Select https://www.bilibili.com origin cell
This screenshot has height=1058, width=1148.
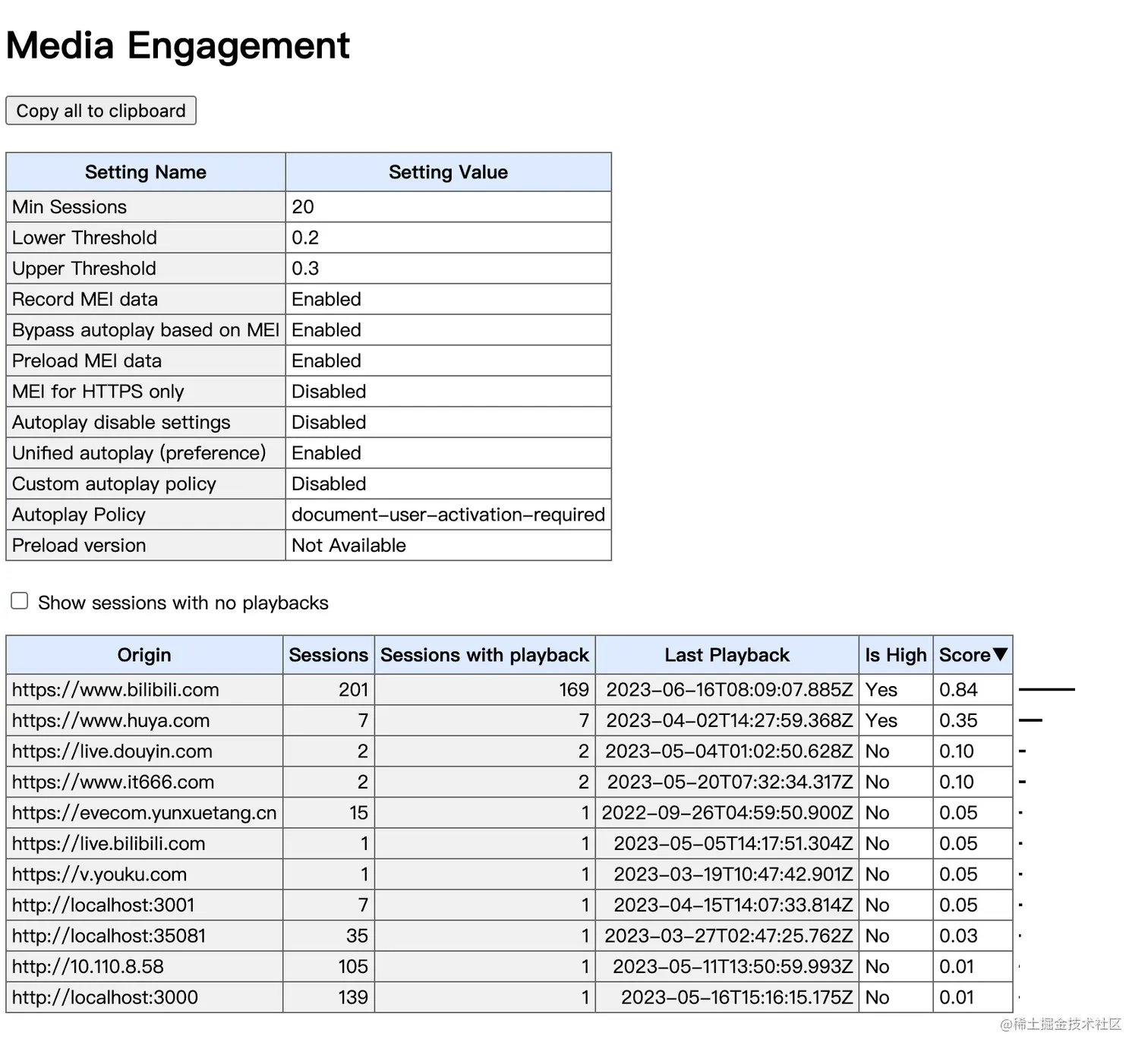click(x=144, y=690)
